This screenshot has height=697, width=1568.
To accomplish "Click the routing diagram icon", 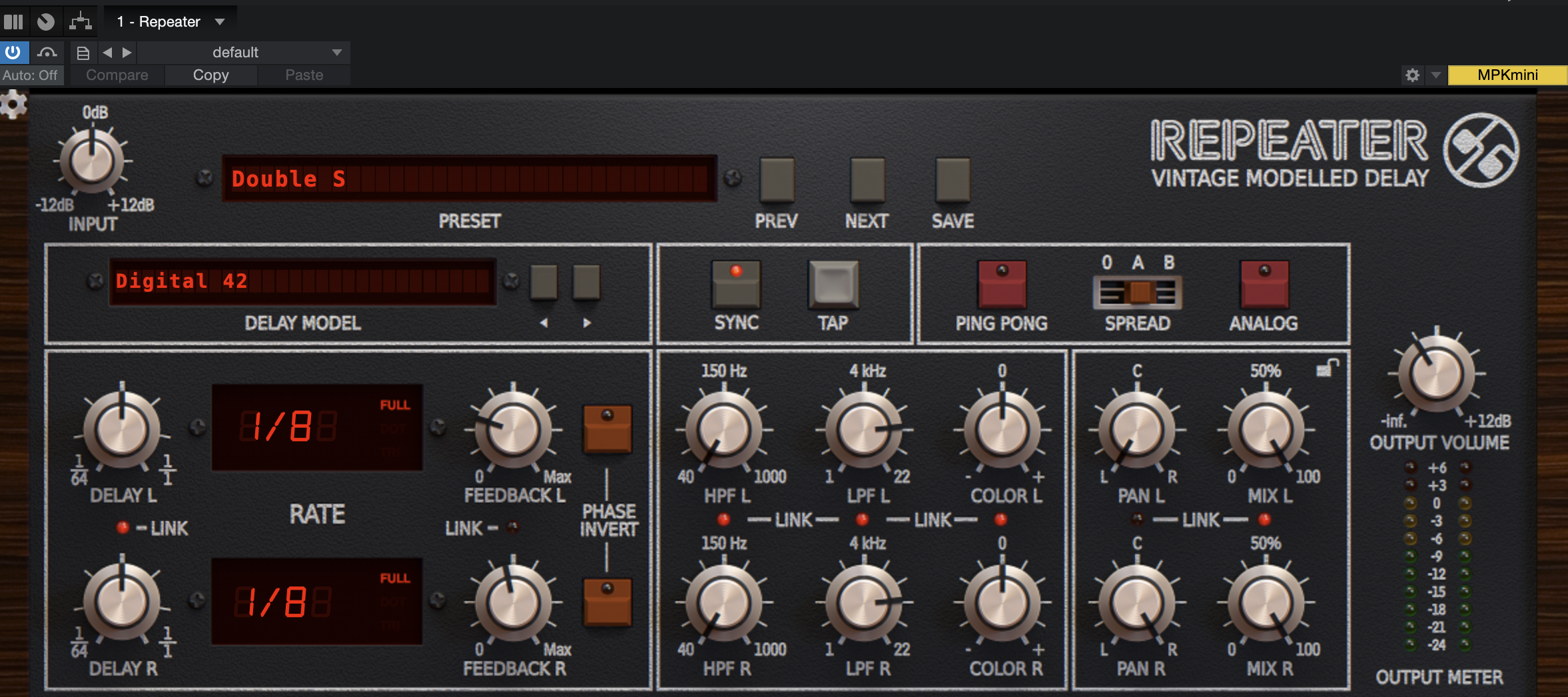I will (79, 21).
